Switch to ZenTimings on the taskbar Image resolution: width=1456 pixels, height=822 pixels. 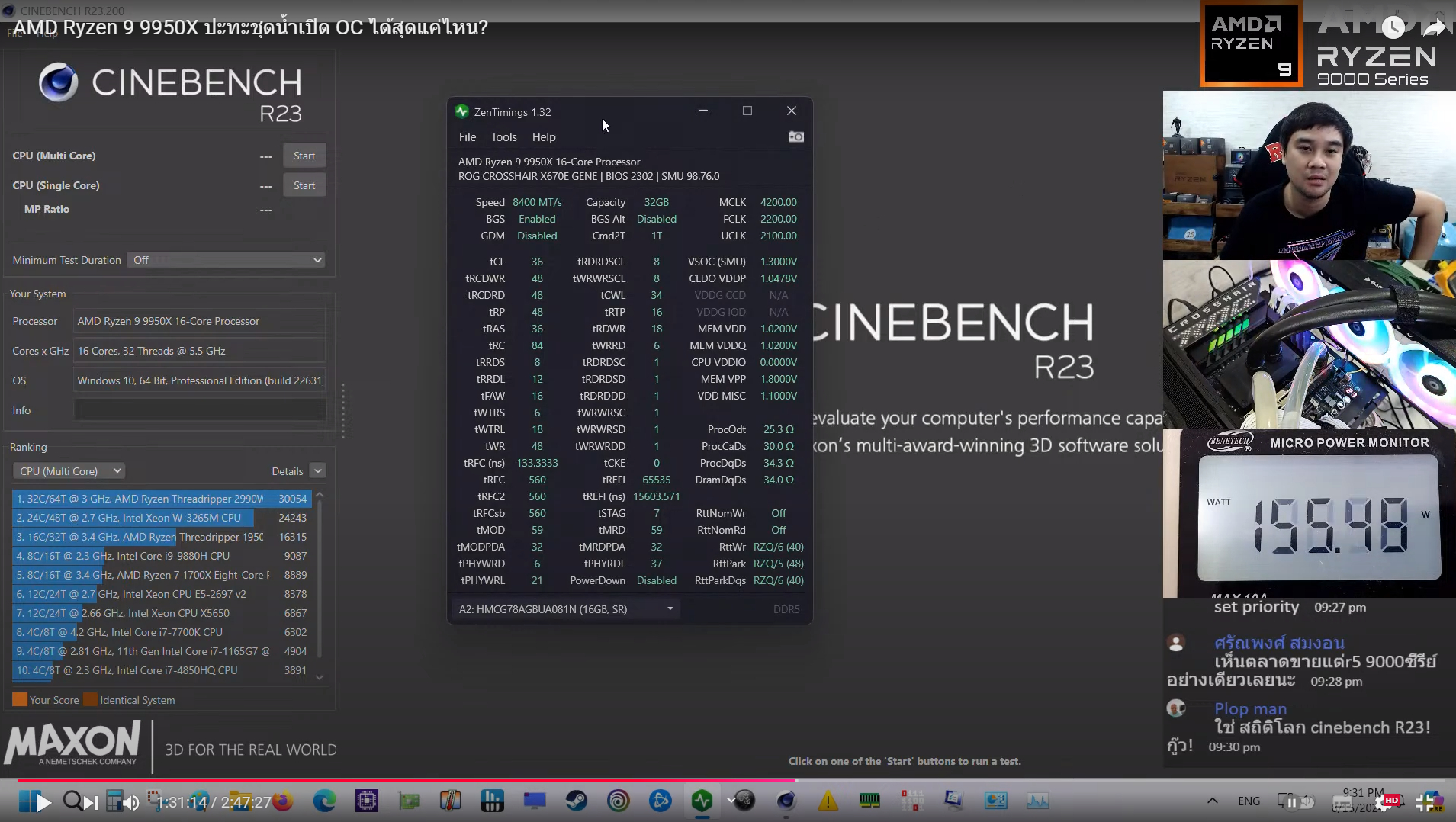click(702, 801)
